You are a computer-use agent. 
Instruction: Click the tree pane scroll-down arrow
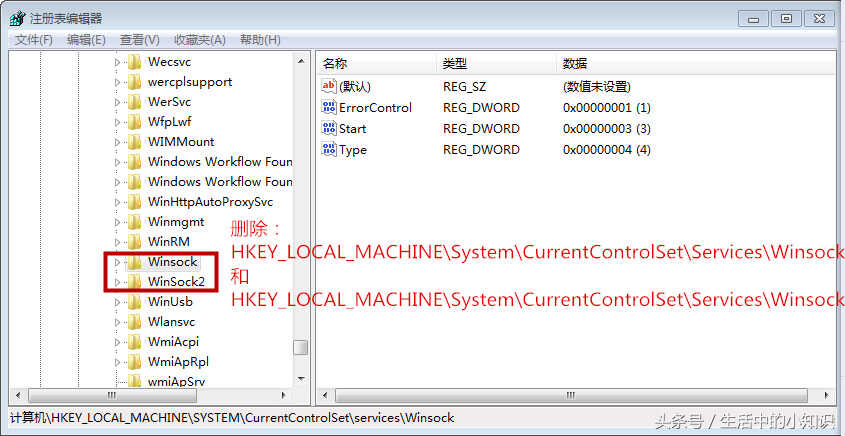(301, 379)
